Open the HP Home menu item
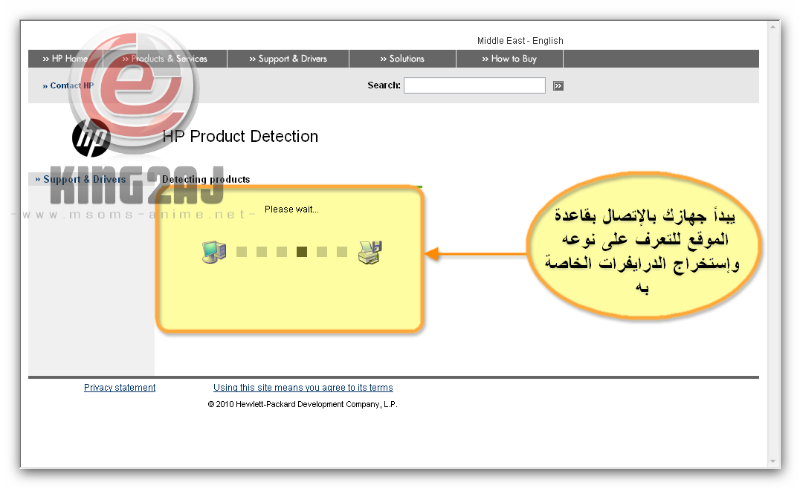This screenshot has height=488, width=800. tap(65, 59)
